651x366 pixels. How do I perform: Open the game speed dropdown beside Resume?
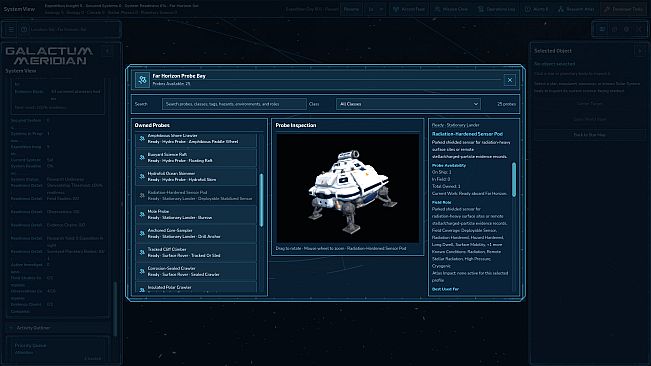pyautogui.click(x=375, y=9)
